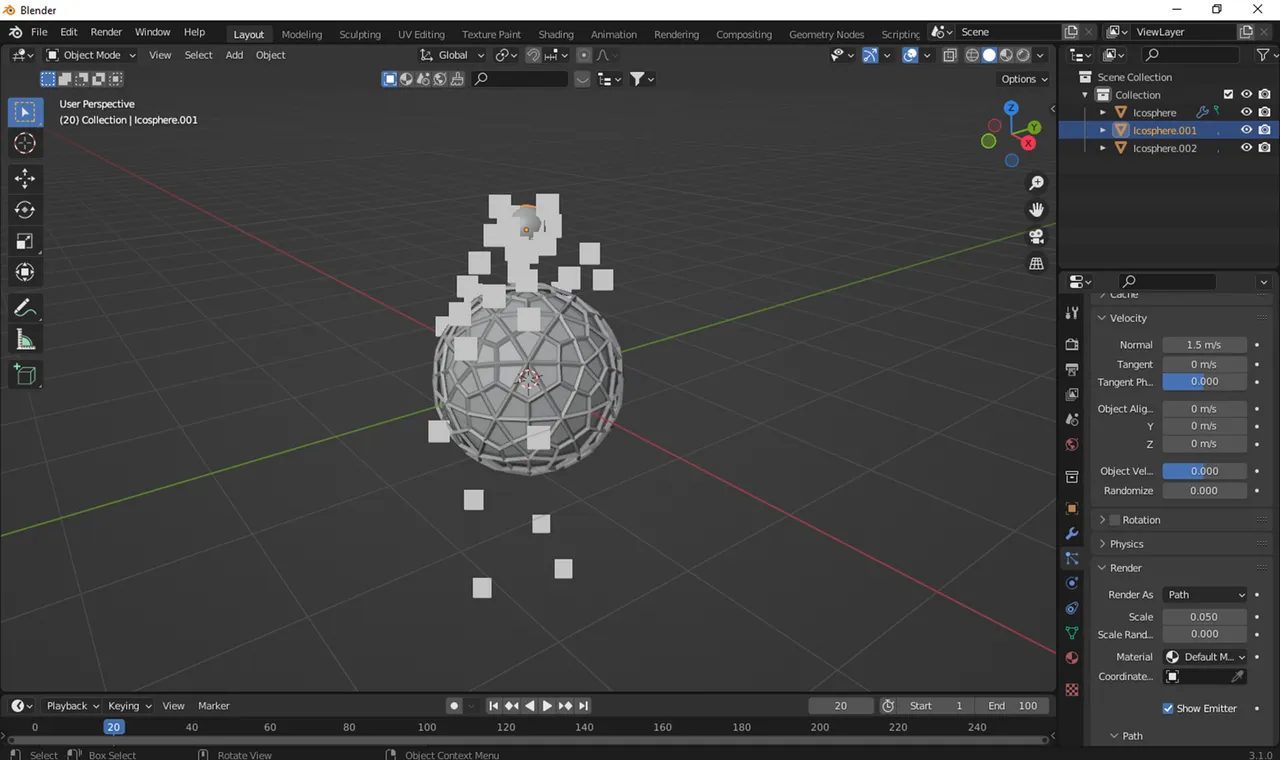Toggle X-ray viewport mode
The height and width of the screenshot is (760, 1280).
(950, 55)
